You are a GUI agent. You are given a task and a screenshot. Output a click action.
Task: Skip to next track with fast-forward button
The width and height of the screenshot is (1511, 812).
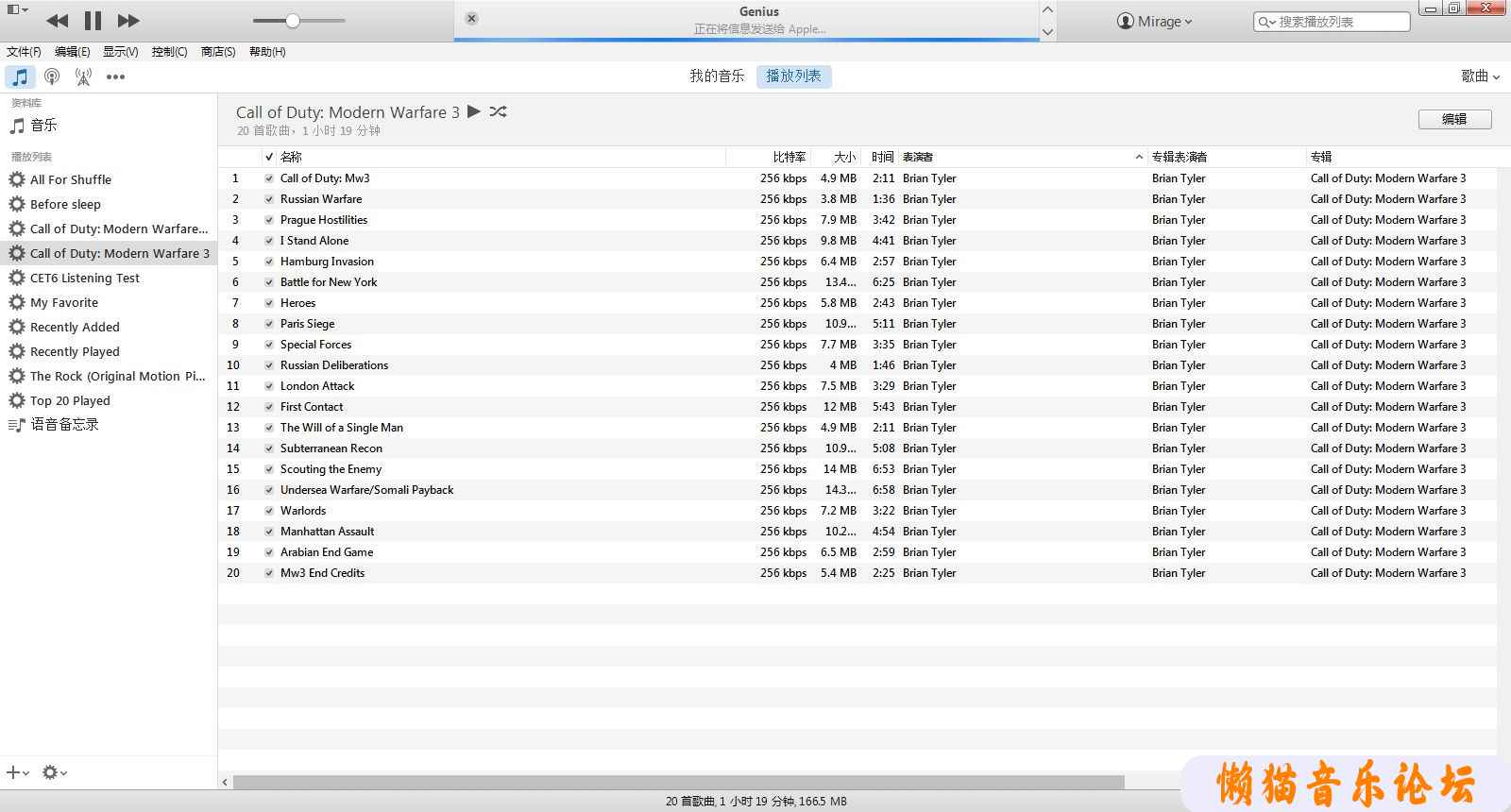coord(128,21)
